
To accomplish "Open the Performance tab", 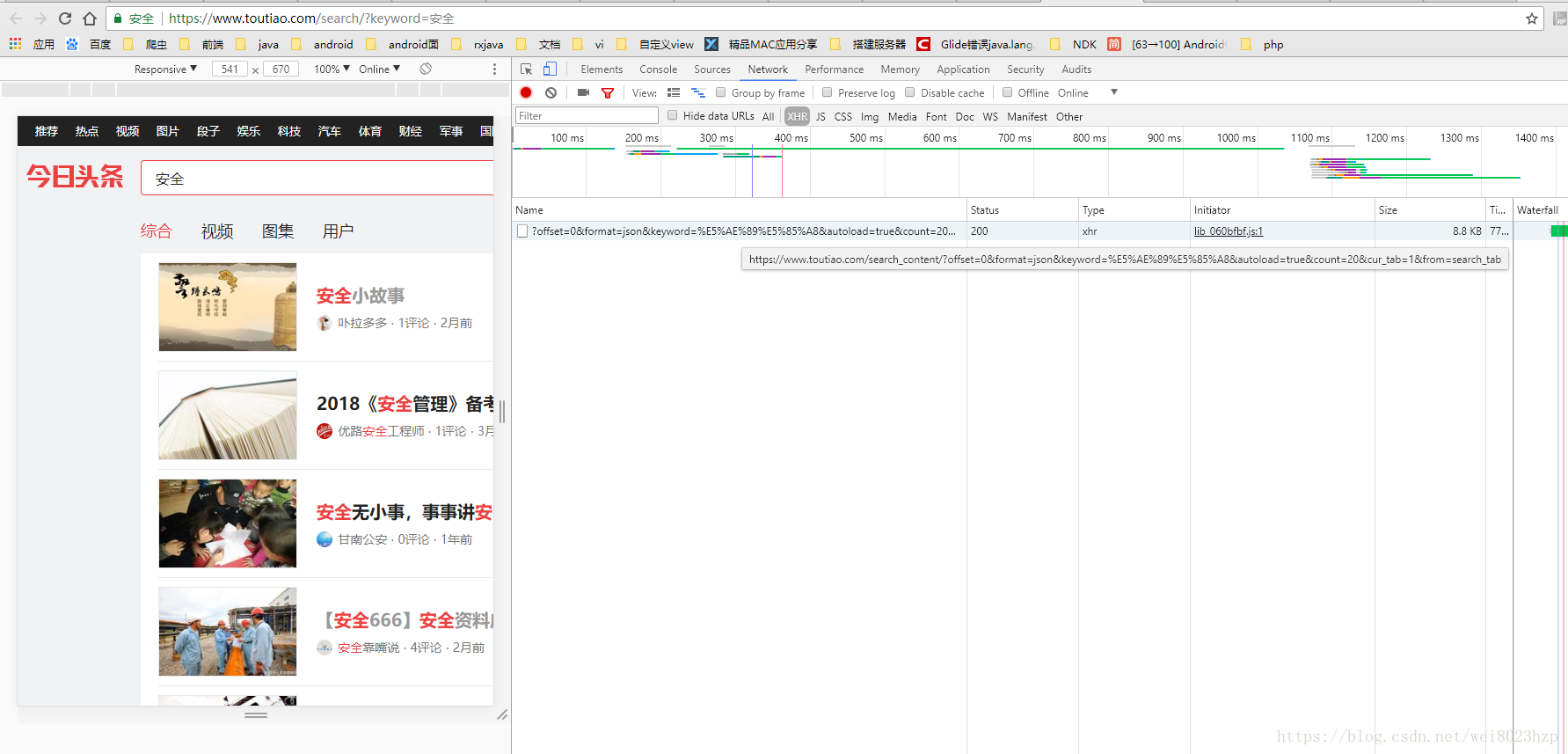I will pyautogui.click(x=835, y=70).
